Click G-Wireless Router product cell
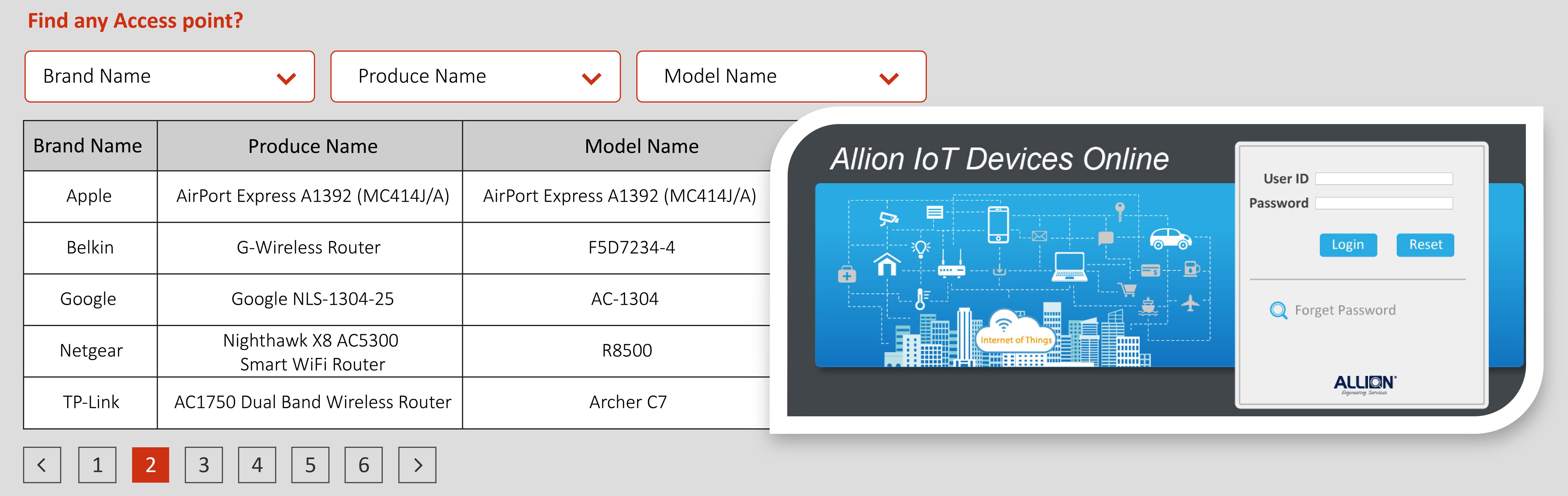Screen dimensions: 1568x496 [x=310, y=247]
